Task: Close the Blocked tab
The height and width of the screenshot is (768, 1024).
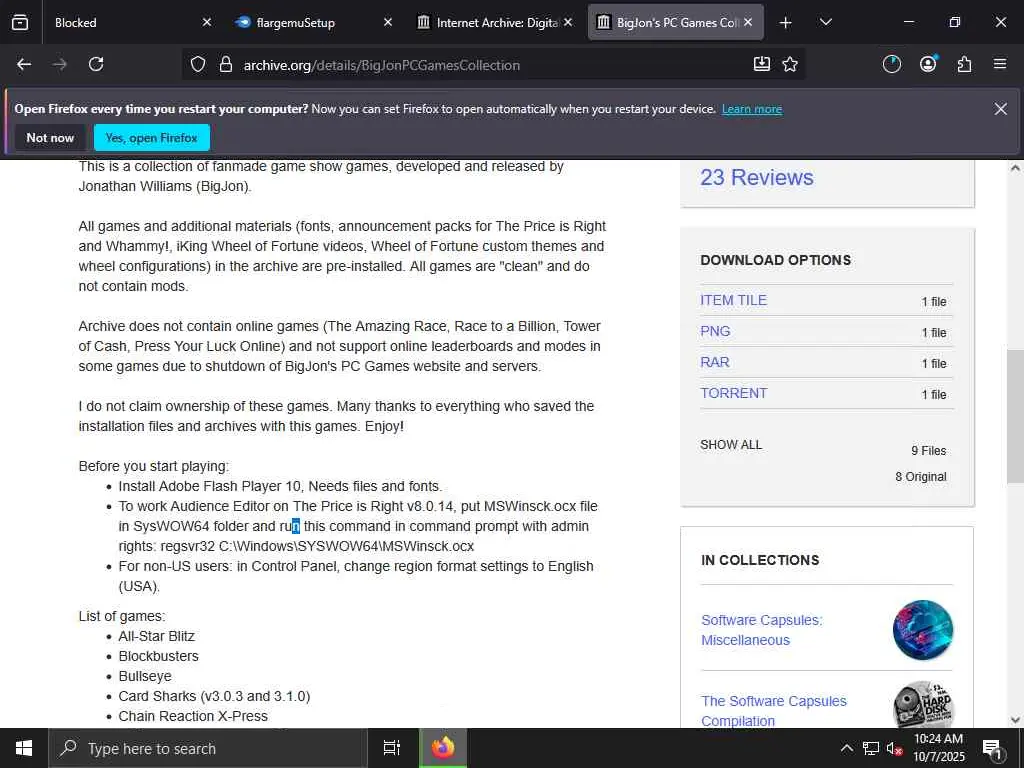Action: coord(206,22)
